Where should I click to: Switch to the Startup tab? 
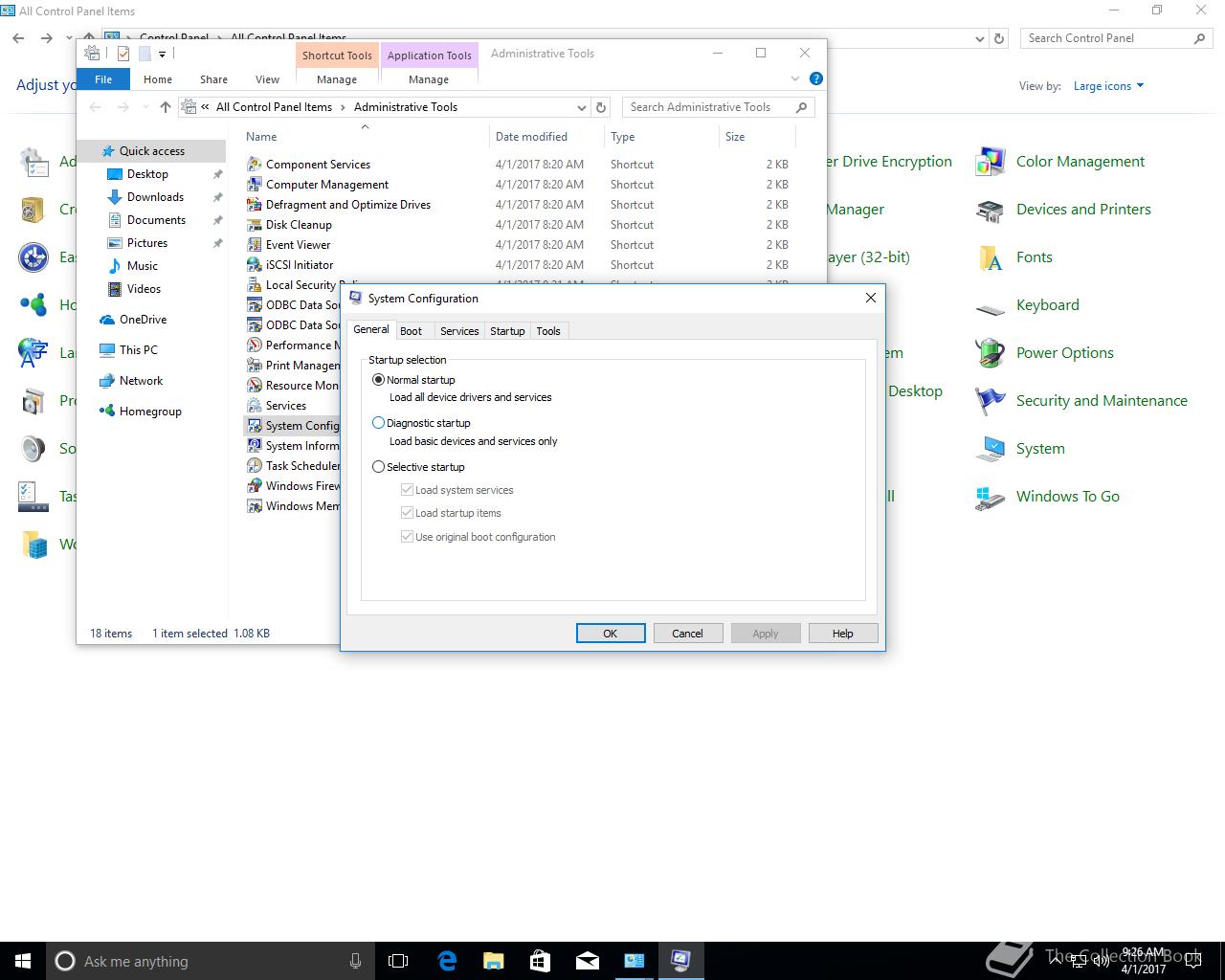[x=507, y=331]
